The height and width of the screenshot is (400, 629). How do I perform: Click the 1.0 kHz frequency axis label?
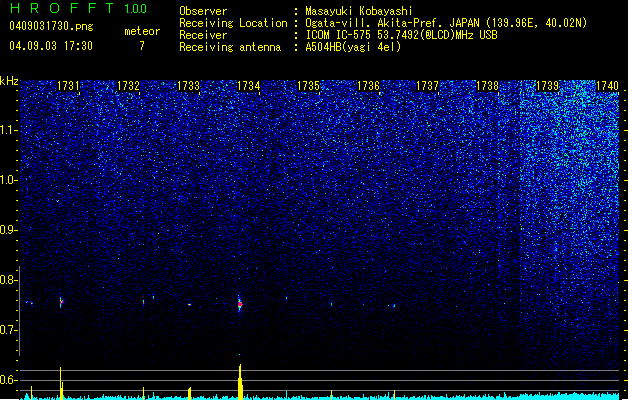[7, 180]
